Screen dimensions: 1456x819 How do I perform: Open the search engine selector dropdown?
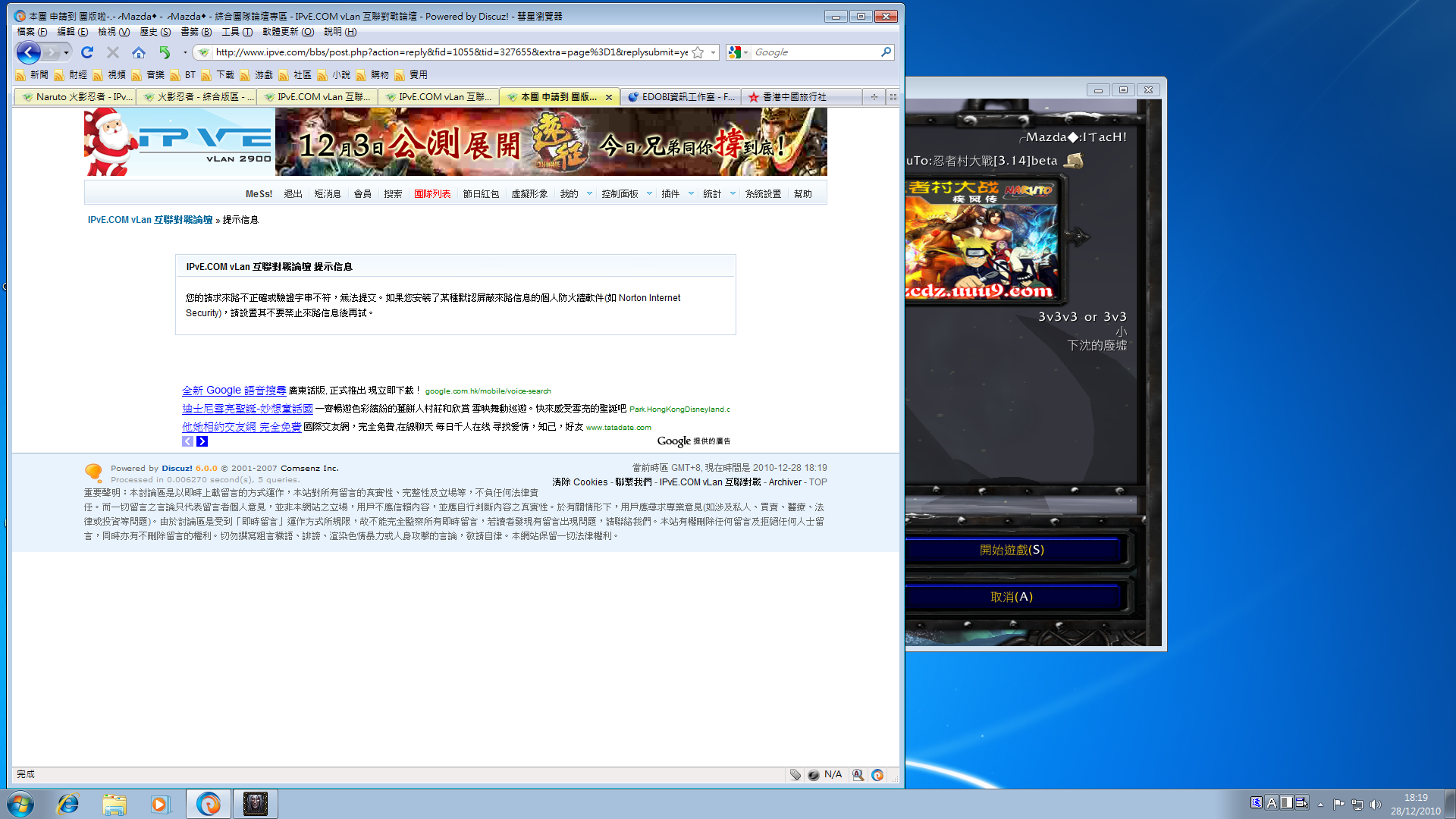point(746,52)
